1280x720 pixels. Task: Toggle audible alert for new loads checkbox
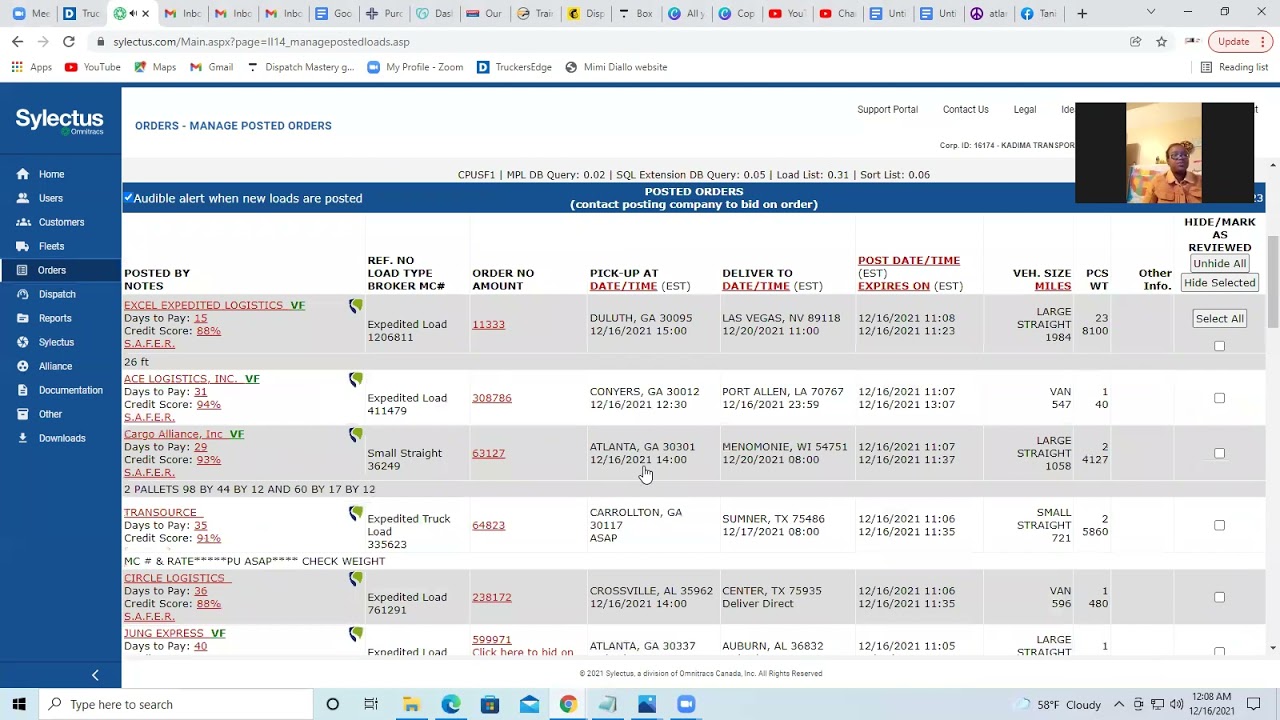128,198
